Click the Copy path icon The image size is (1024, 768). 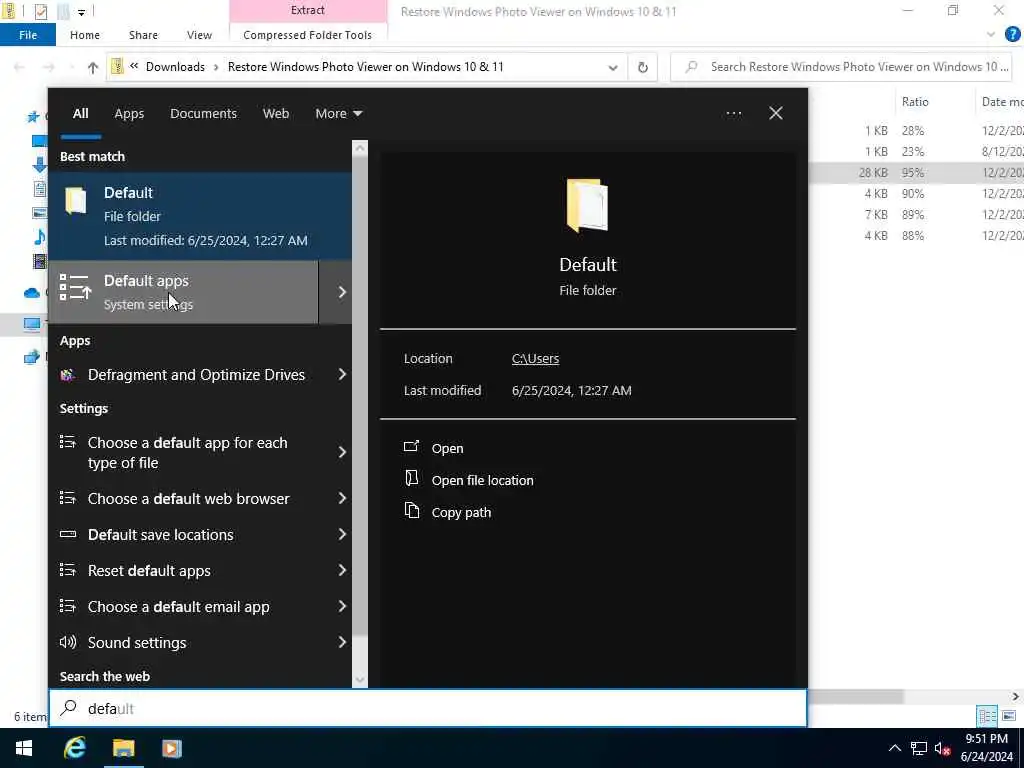pos(411,511)
